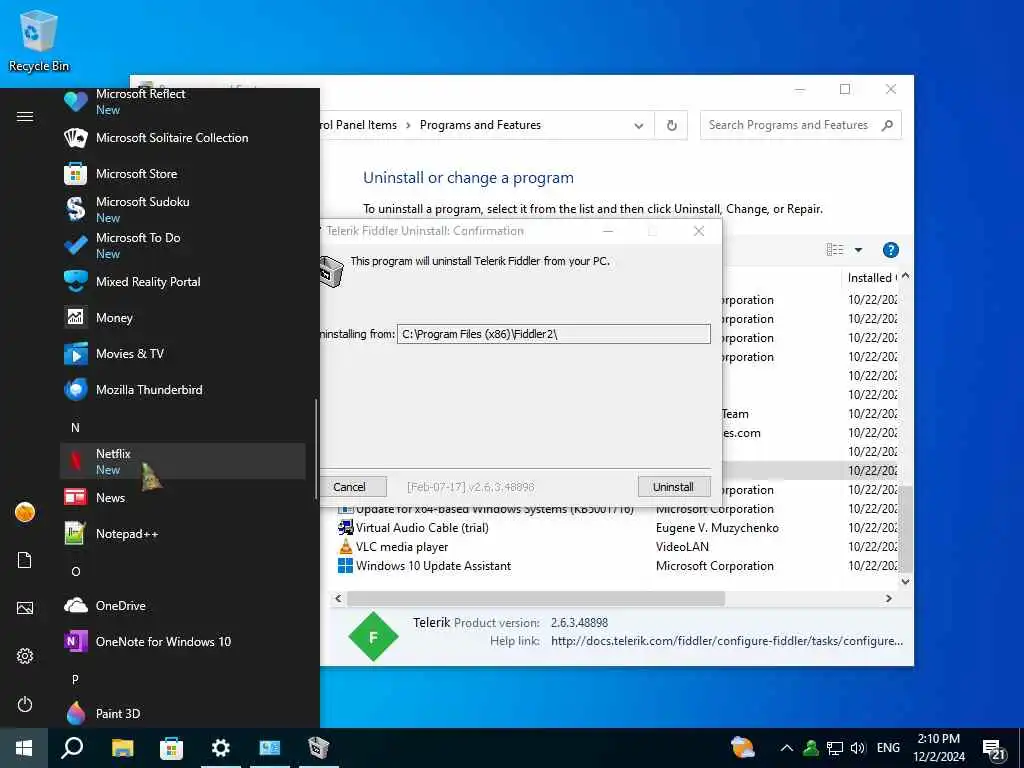The image size is (1024, 768).
Task: Select Eugene V. Muzychenko publisher cell
Action: pyautogui.click(x=717, y=528)
